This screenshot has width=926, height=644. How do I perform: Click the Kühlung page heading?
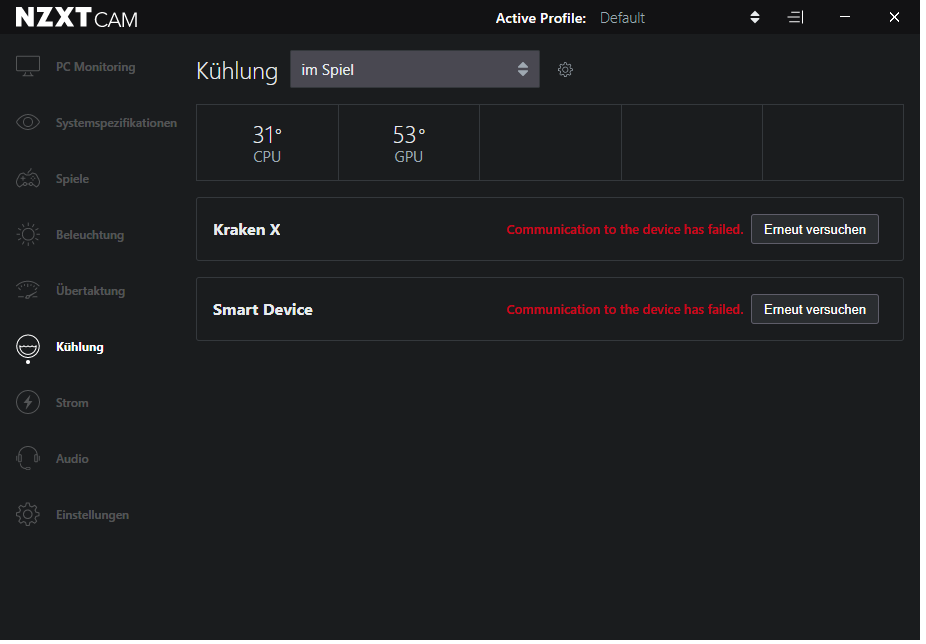pyautogui.click(x=237, y=71)
